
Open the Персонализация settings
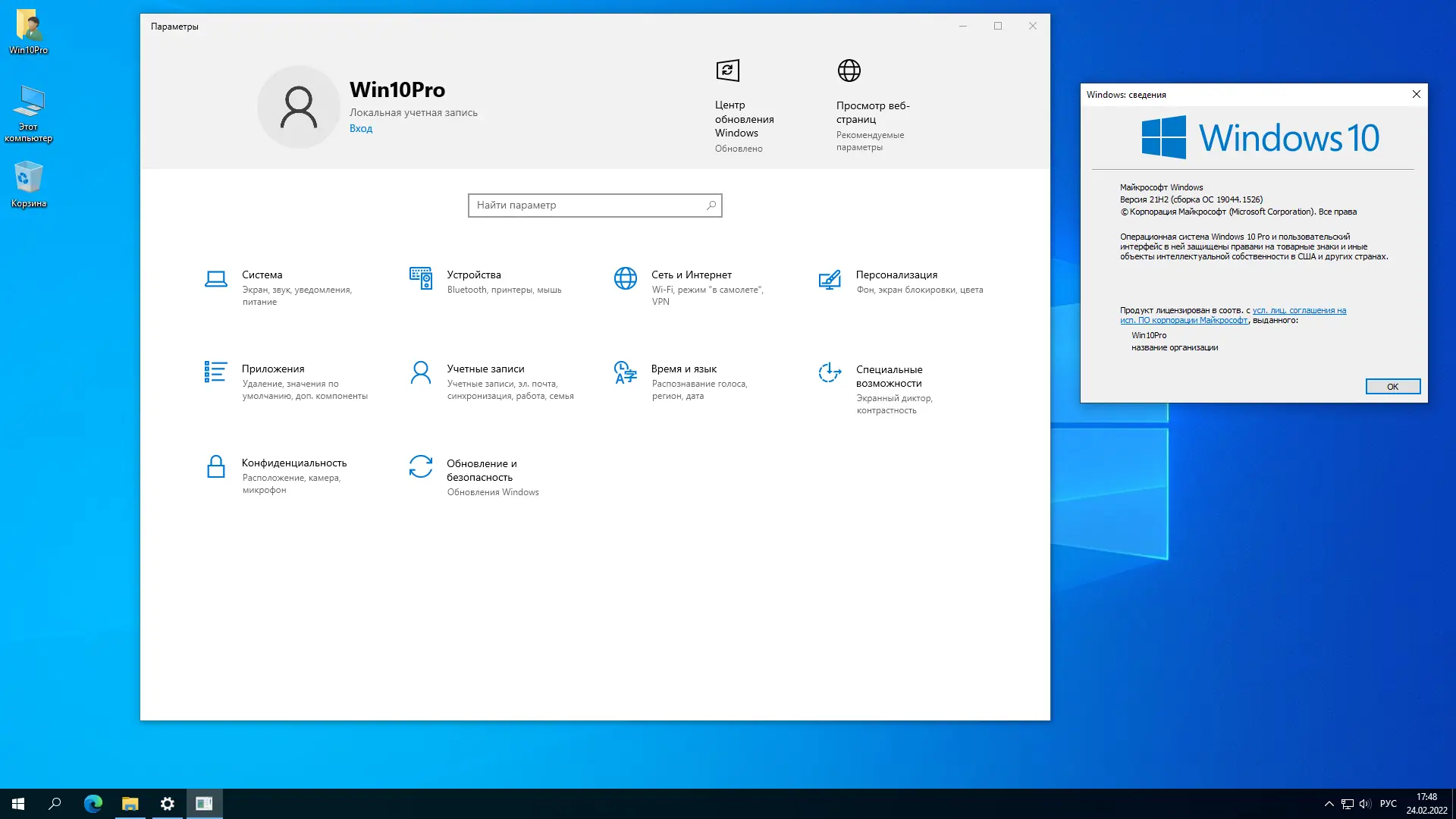point(896,275)
